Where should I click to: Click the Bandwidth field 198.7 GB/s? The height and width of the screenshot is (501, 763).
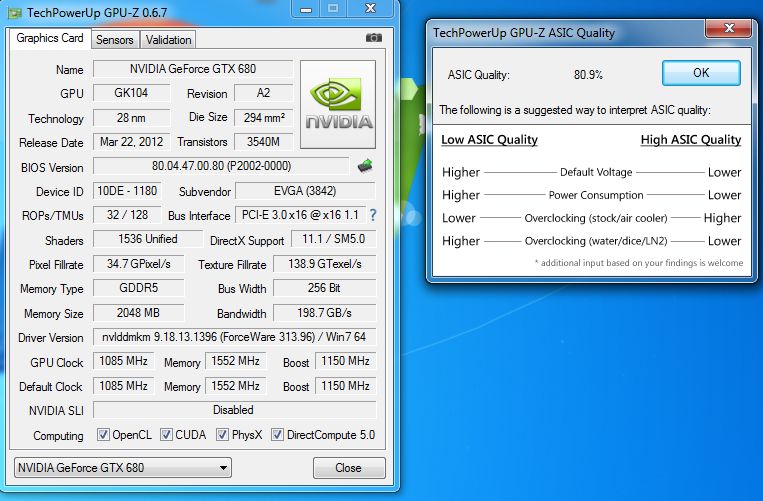(x=325, y=313)
